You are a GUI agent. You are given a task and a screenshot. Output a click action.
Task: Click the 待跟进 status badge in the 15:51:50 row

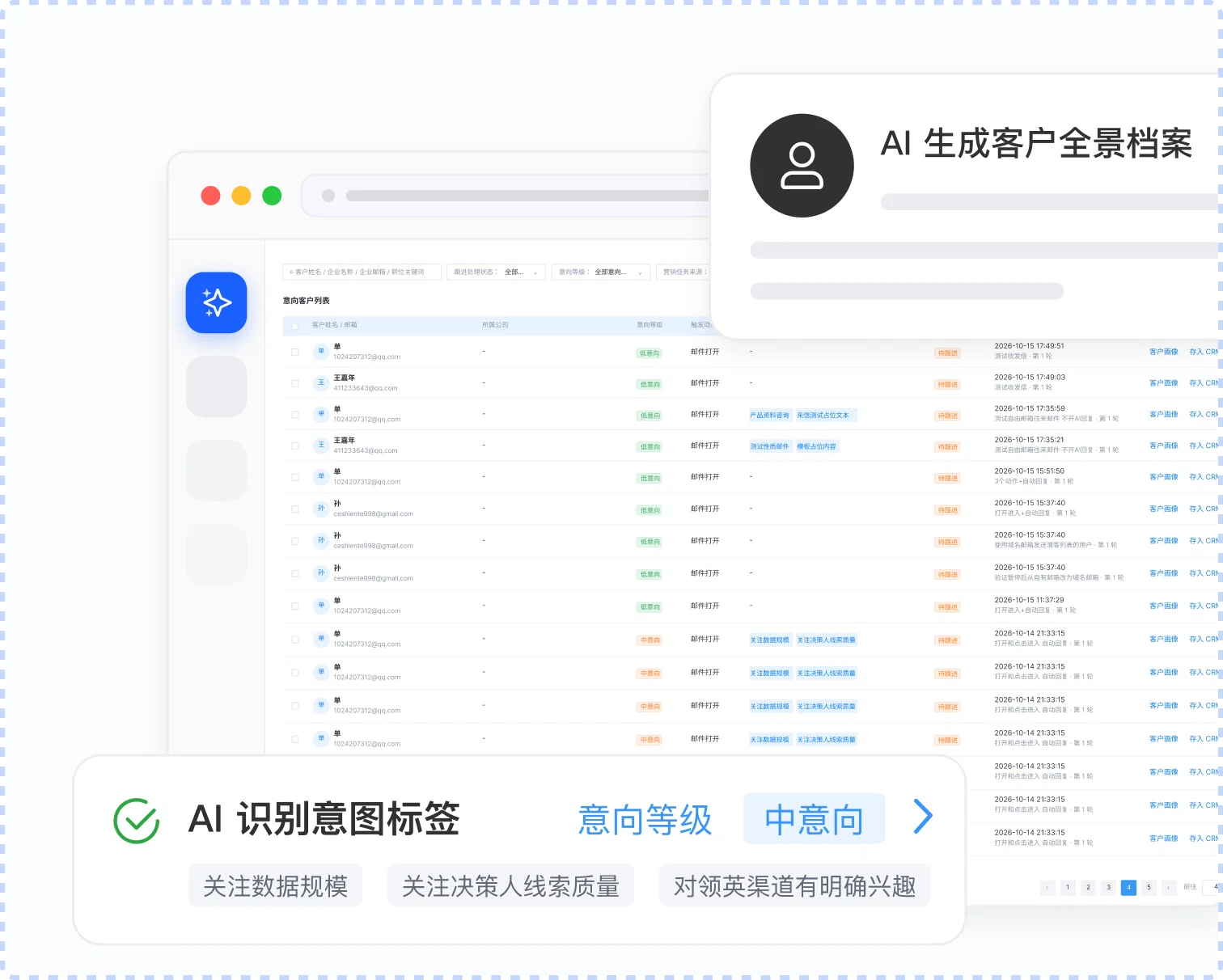(947, 478)
